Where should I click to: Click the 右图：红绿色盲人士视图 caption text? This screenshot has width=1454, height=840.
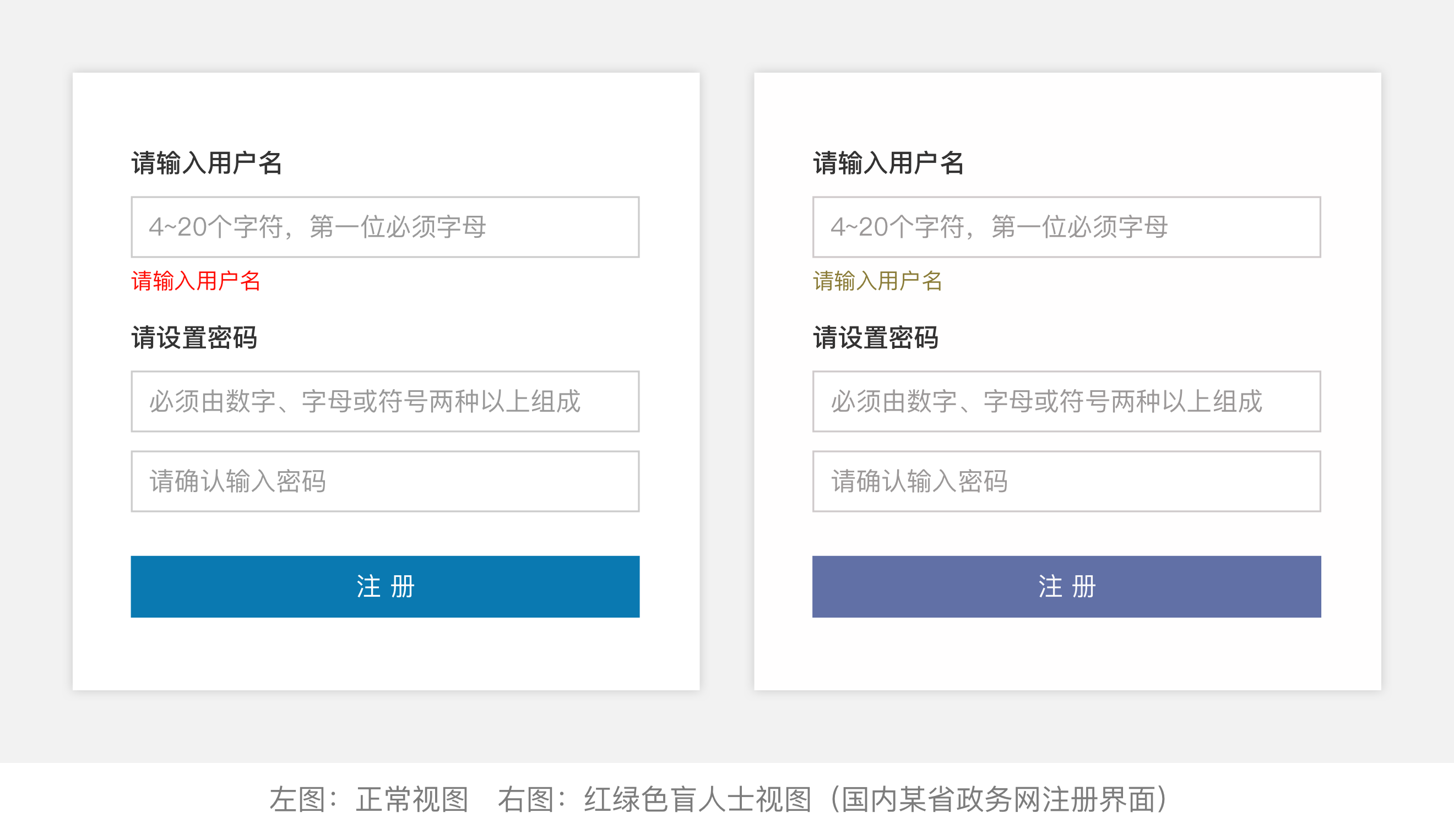click(x=655, y=800)
